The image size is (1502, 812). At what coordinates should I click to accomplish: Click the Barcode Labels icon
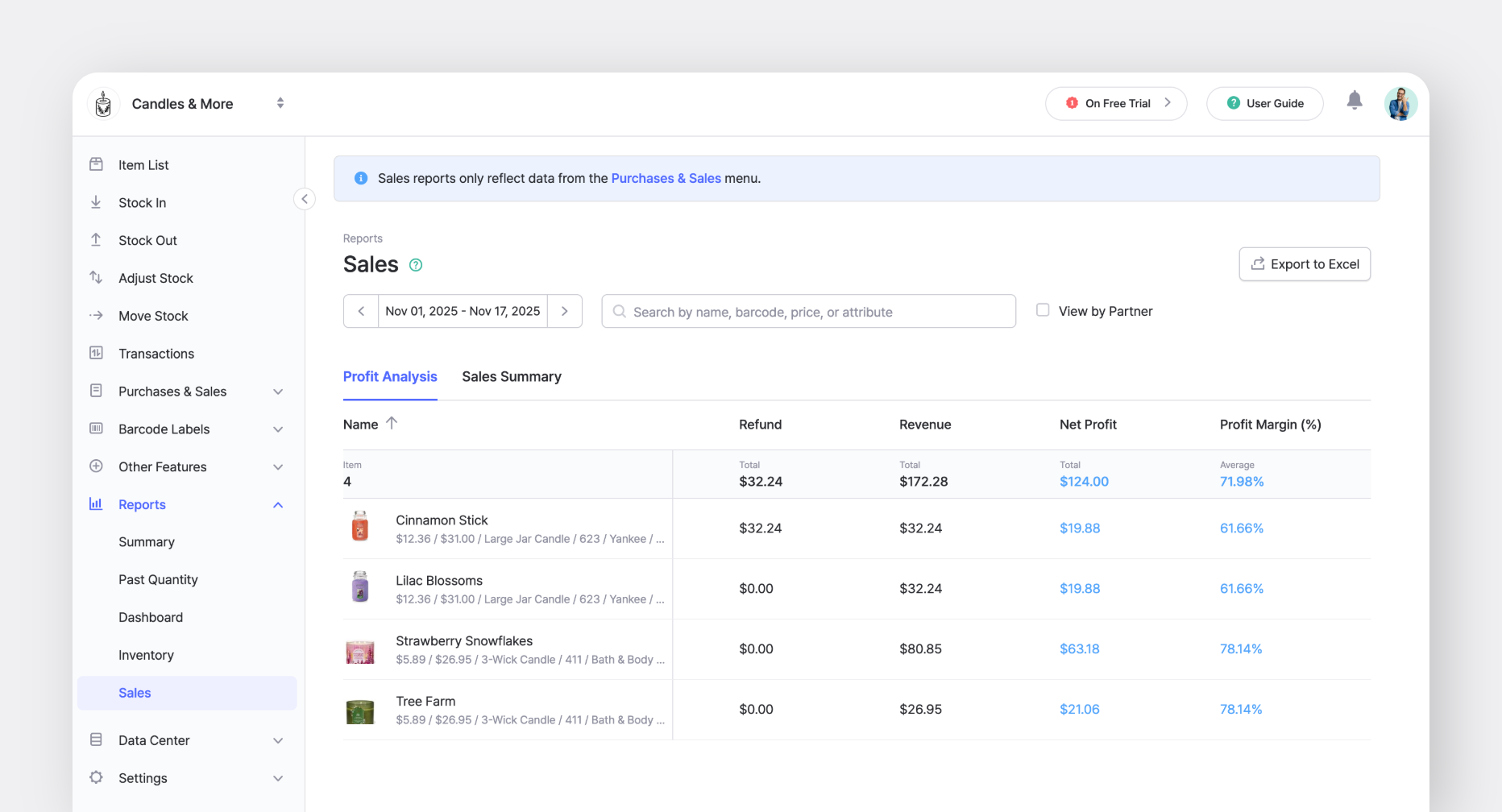97,429
